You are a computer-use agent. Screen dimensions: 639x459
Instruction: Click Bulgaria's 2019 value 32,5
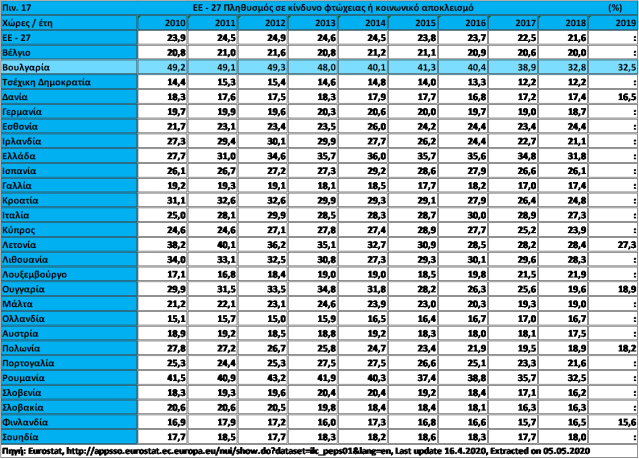point(618,66)
